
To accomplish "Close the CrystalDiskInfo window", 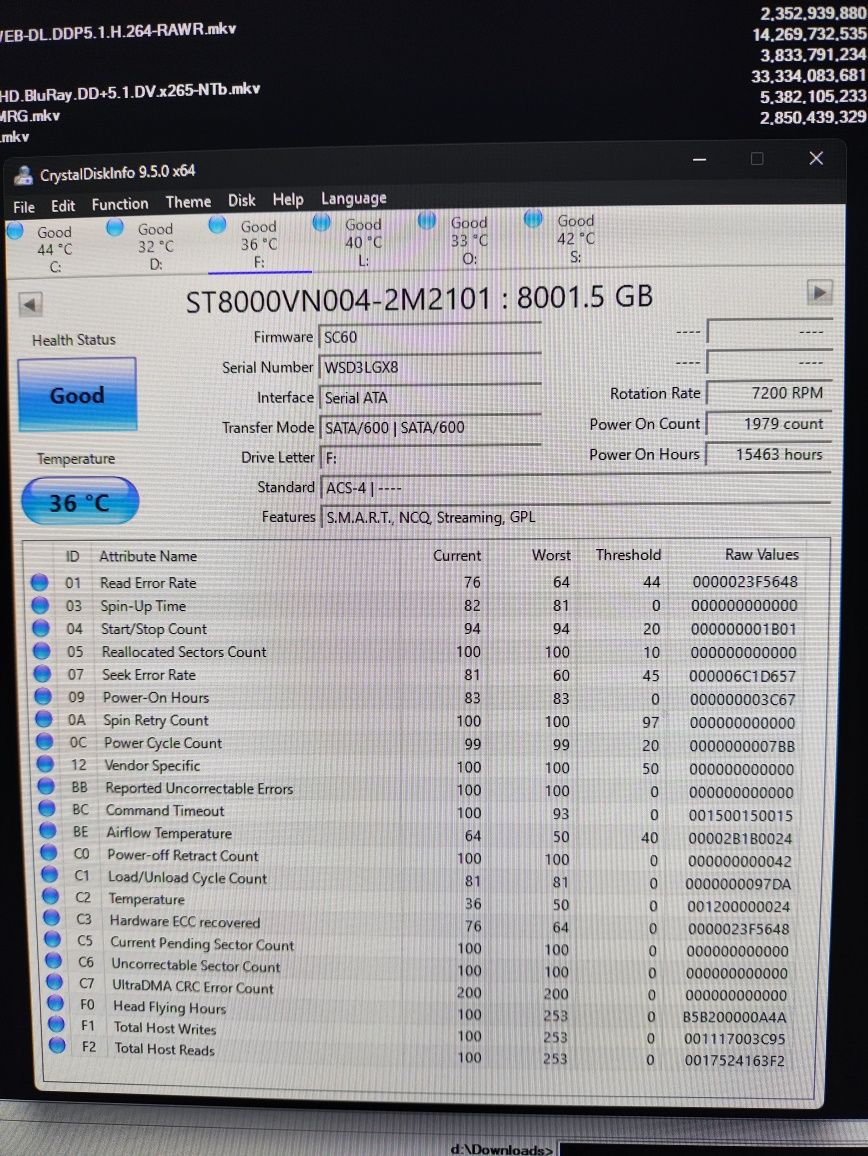I will pos(816,158).
